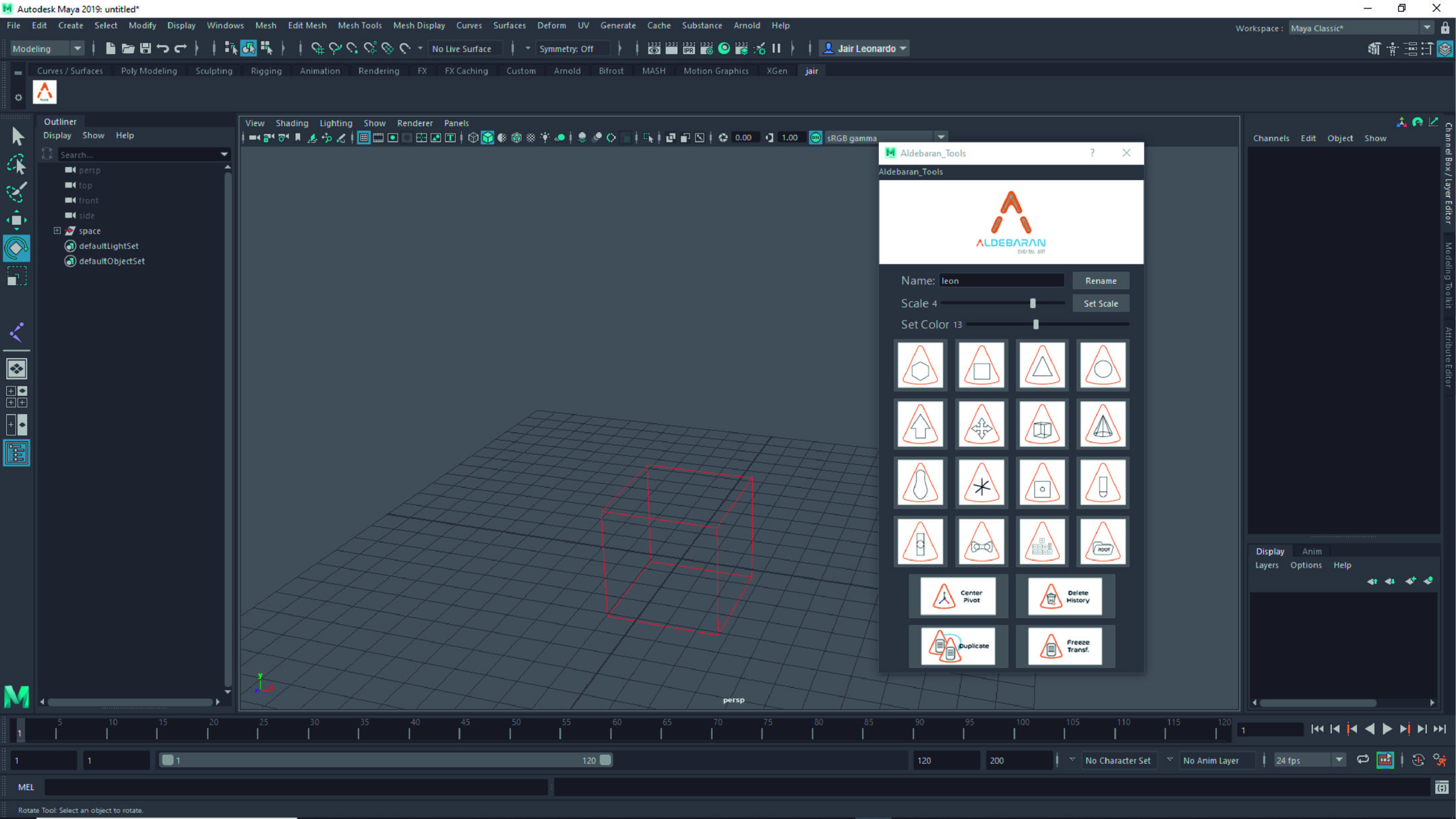Click the Center Pivot button
This screenshot has width=1456, height=819.
(x=958, y=597)
